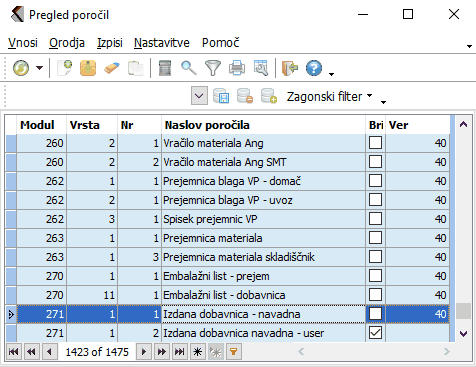This screenshot has height=367, width=476.
Task: Open the Pomoč menu
Action: (x=220, y=43)
